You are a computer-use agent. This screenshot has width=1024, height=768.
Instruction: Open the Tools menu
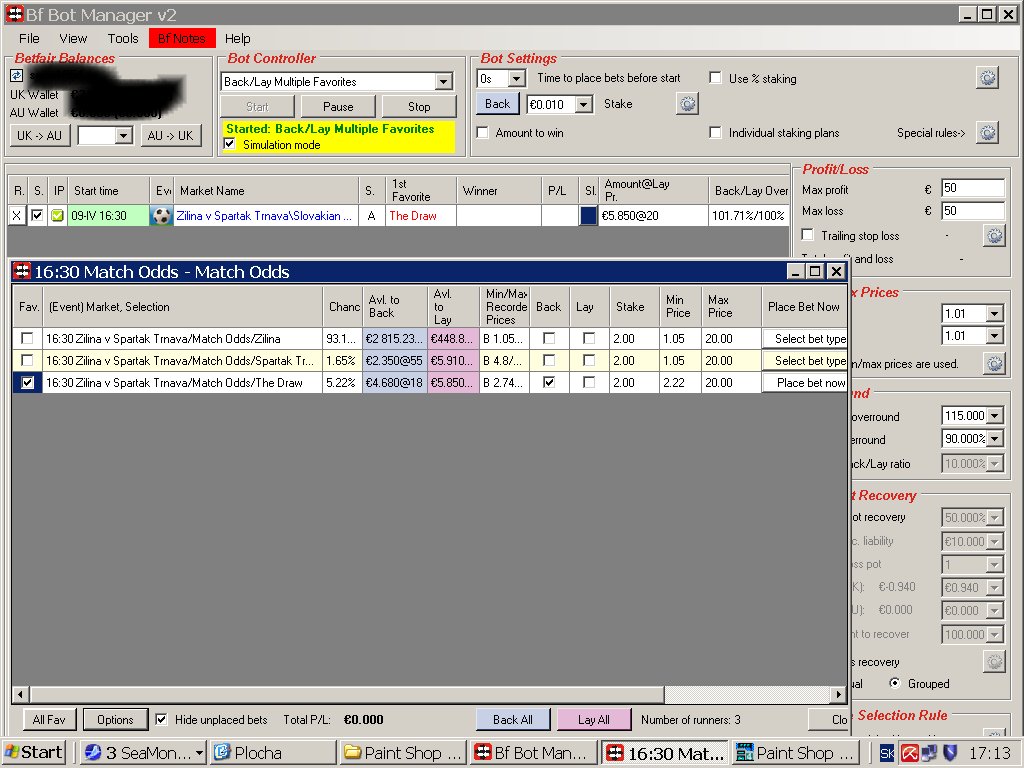coord(123,39)
